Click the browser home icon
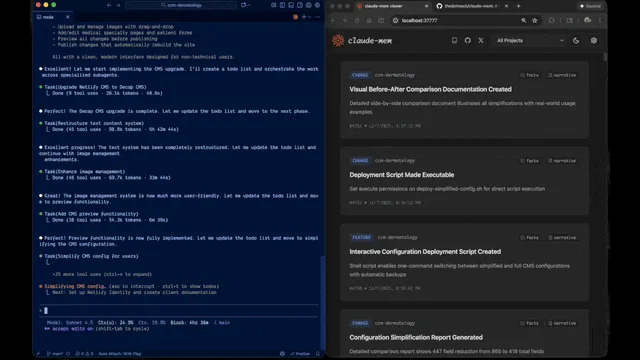 [x=369, y=20]
